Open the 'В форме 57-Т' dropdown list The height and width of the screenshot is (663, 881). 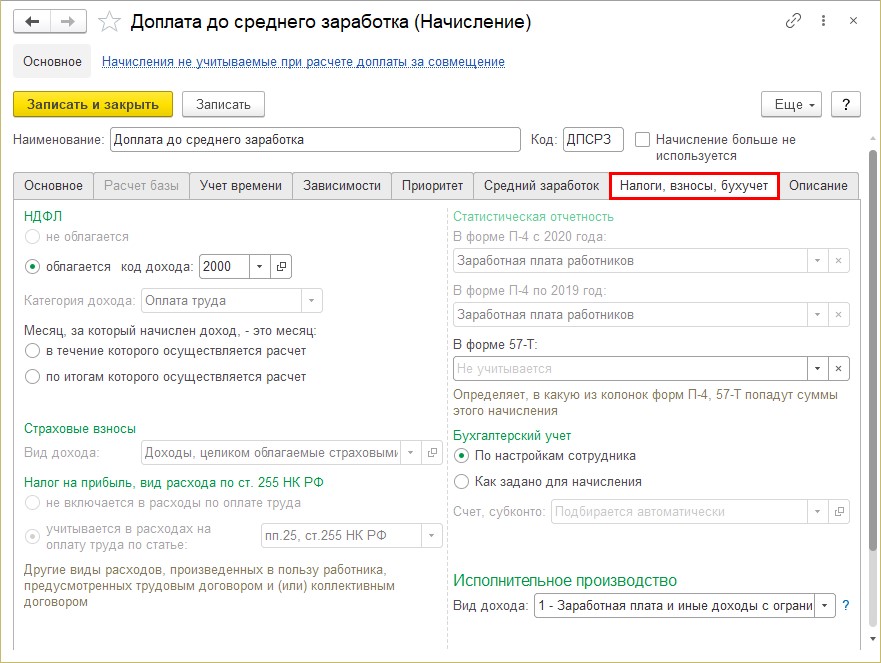818,369
